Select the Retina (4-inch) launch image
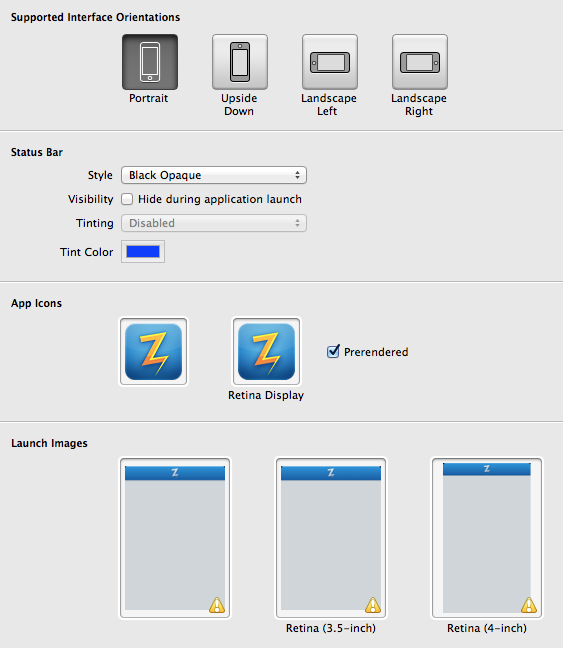The width and height of the screenshot is (563, 648). pos(487,538)
